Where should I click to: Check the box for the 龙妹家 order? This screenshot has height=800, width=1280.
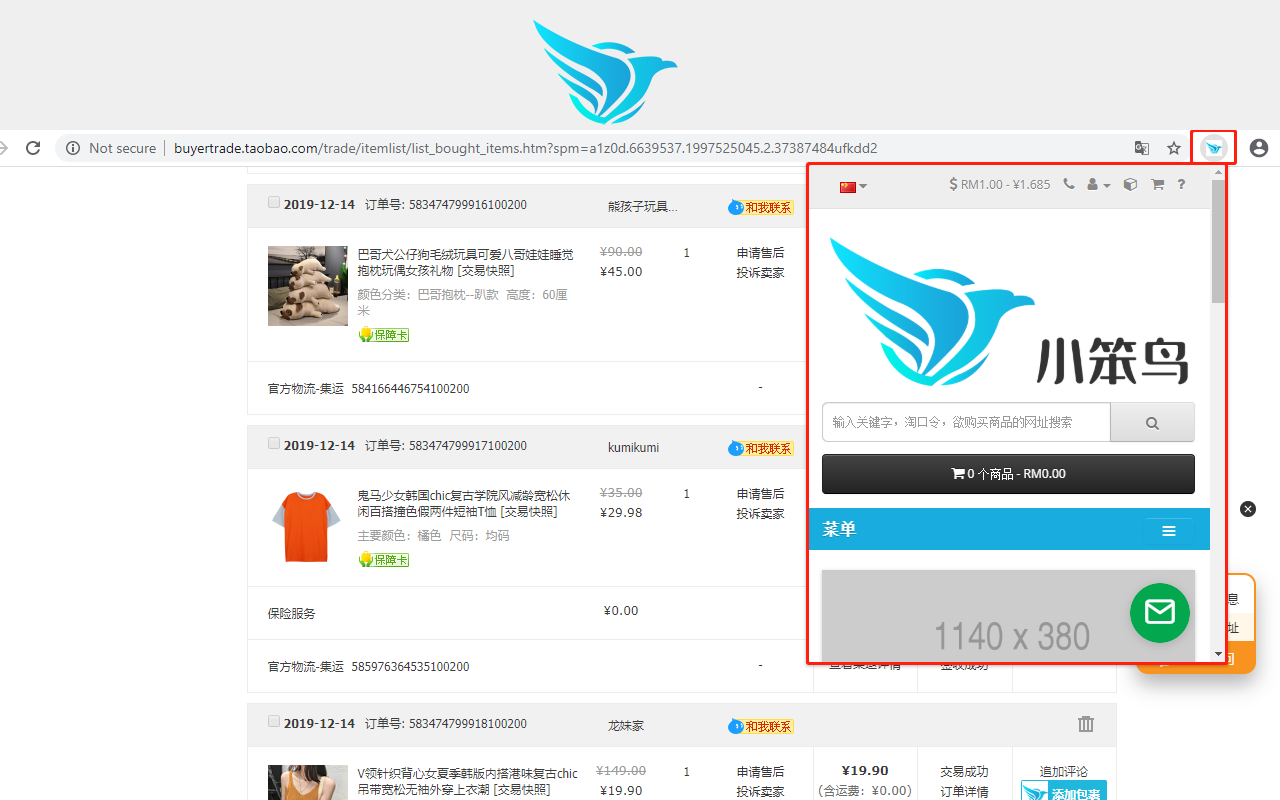273,721
